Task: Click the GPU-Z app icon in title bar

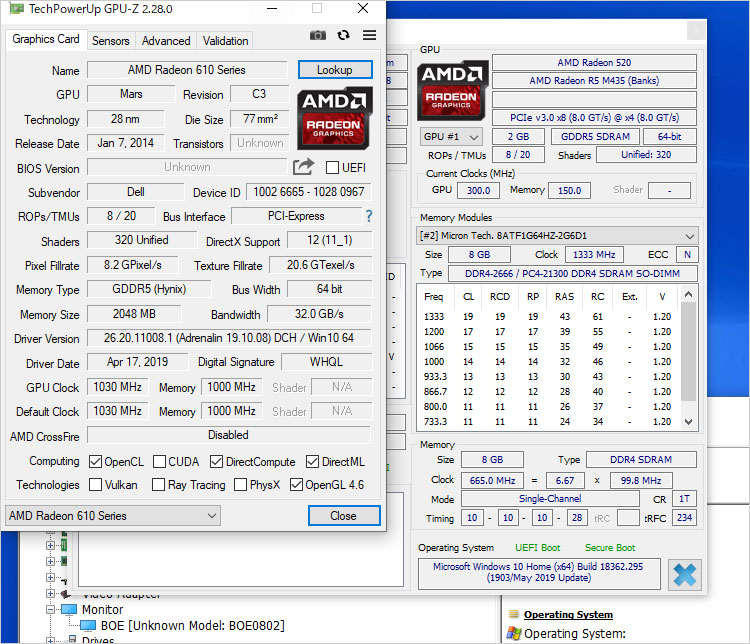Action: [16, 9]
